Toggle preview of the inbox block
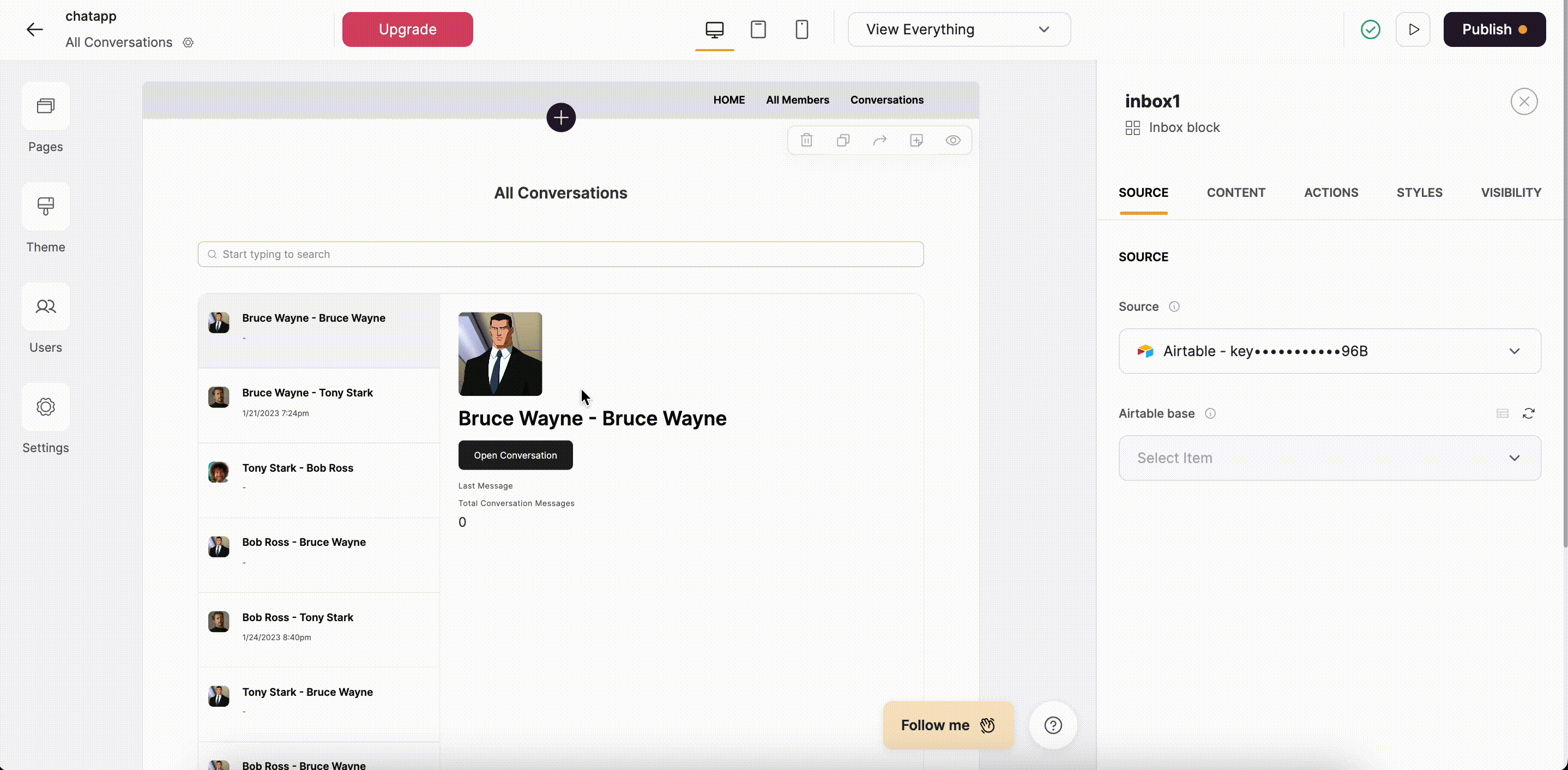Image resolution: width=1568 pixels, height=770 pixels. pos(952,140)
